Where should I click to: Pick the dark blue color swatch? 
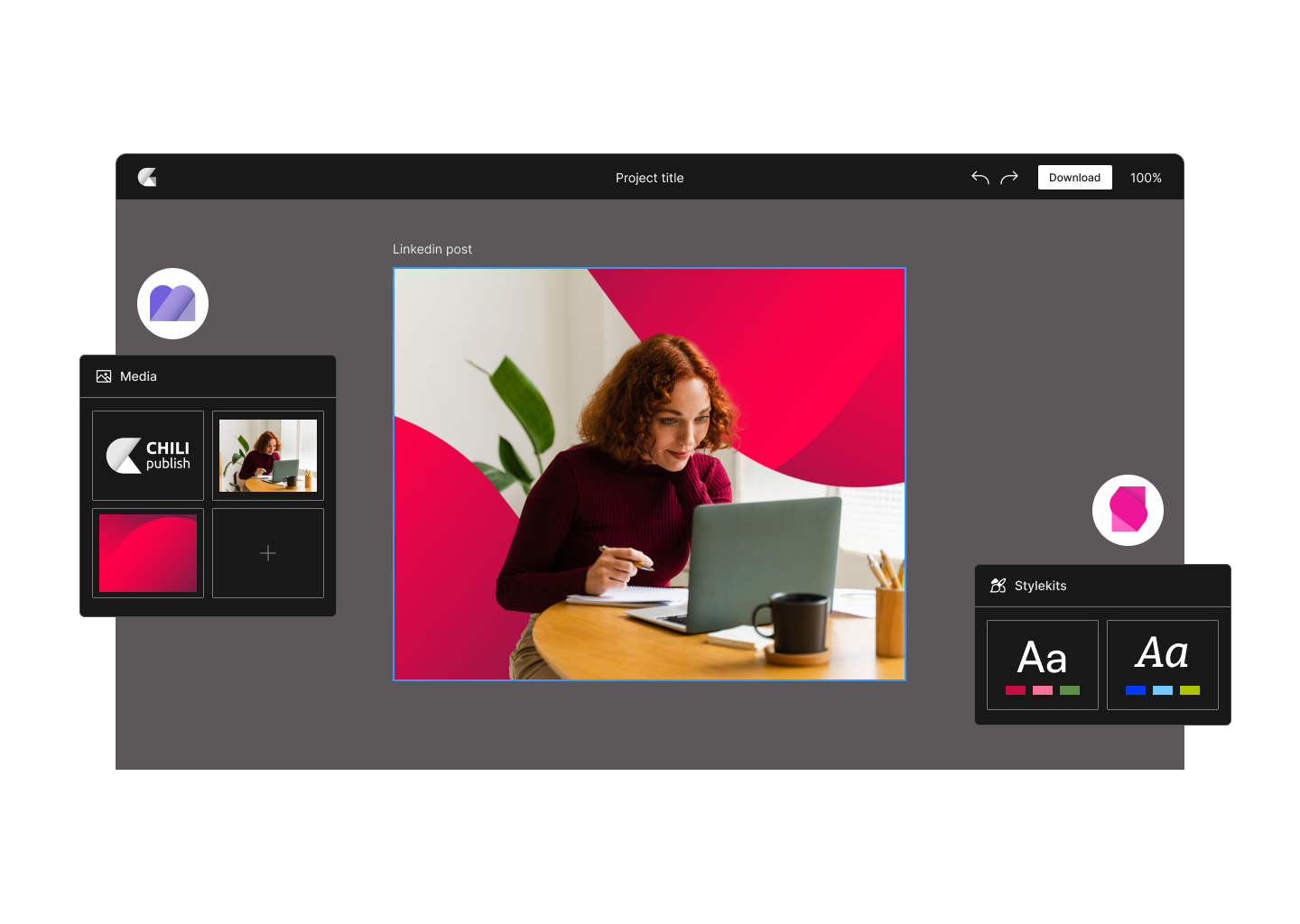(x=1136, y=690)
